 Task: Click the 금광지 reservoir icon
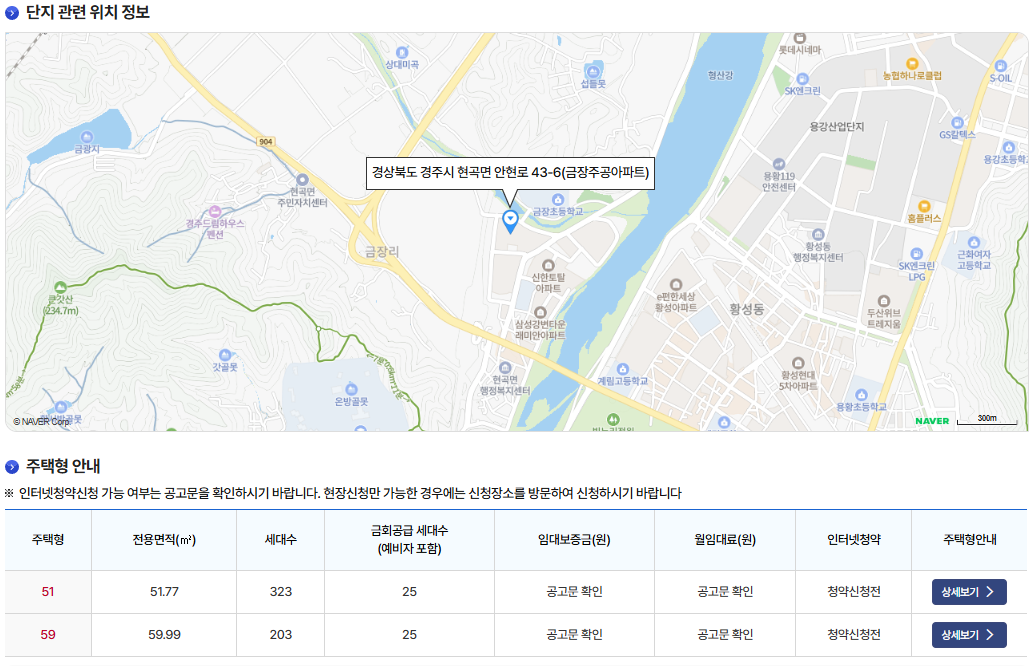86,137
